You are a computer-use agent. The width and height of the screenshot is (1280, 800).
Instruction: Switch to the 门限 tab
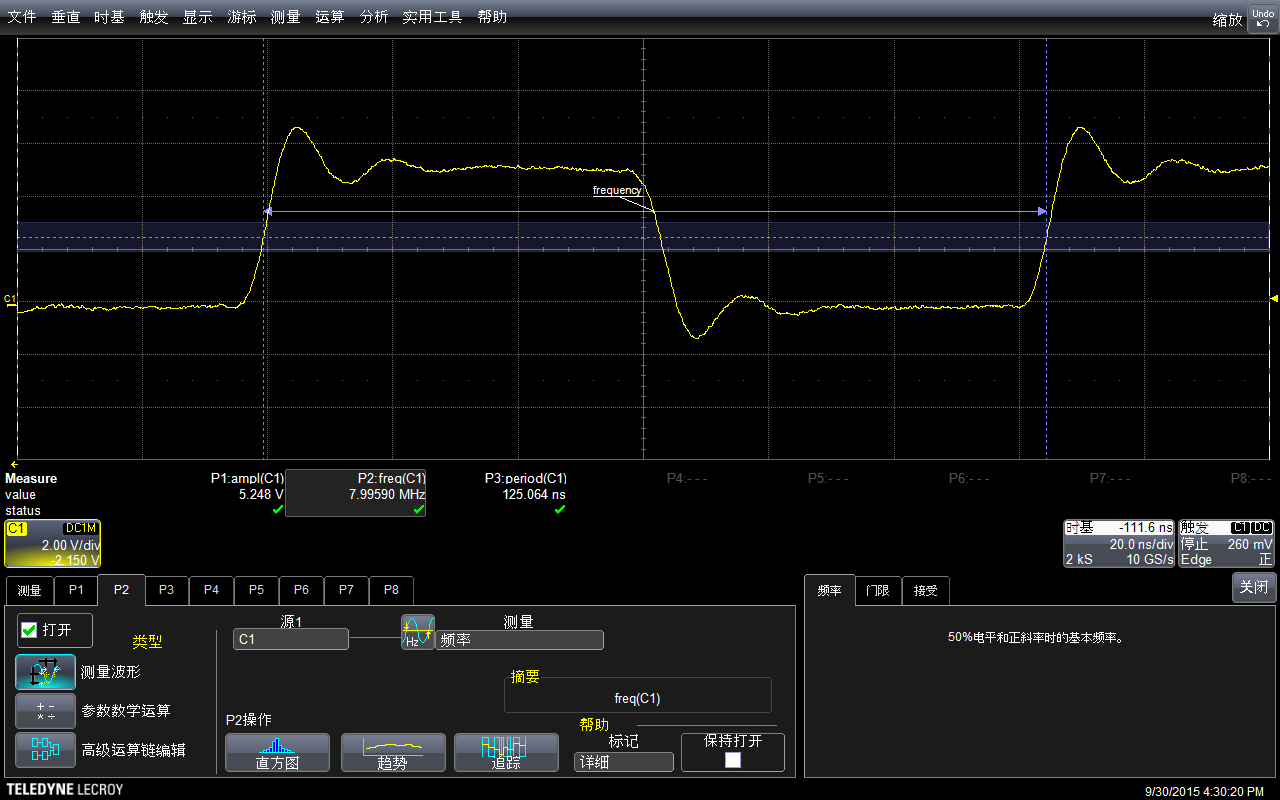[877, 590]
